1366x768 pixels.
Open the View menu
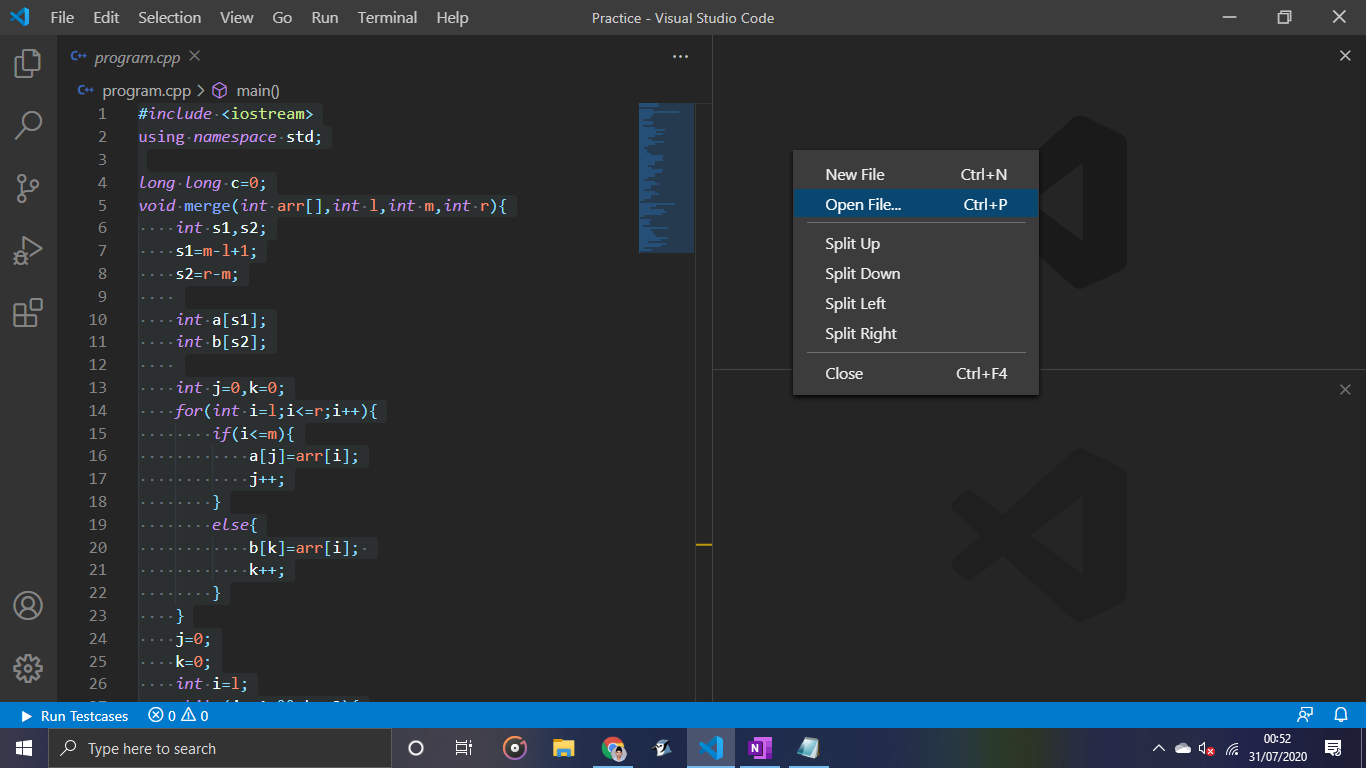coord(237,18)
